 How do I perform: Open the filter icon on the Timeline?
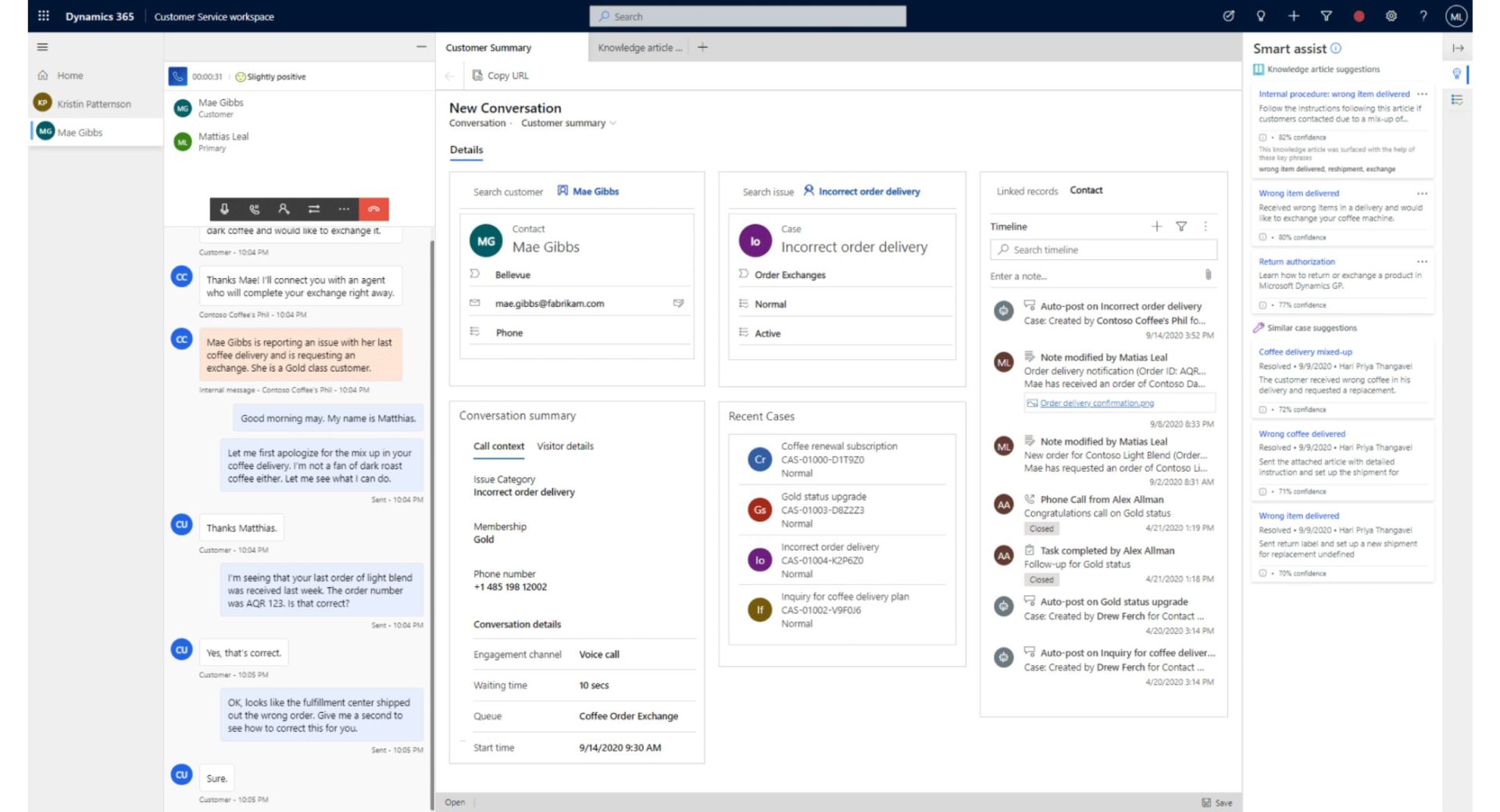(x=1181, y=226)
